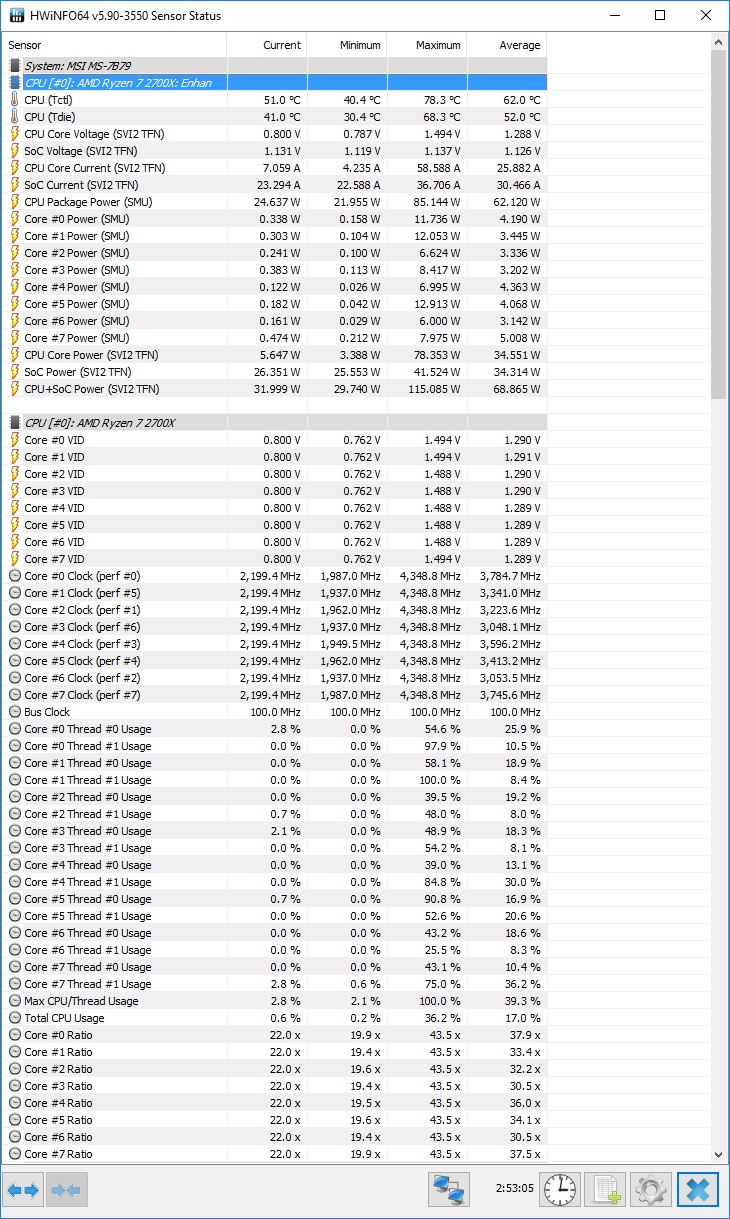730x1219 pixels.
Task: Select the Core #7 VID row
Action: (275, 559)
